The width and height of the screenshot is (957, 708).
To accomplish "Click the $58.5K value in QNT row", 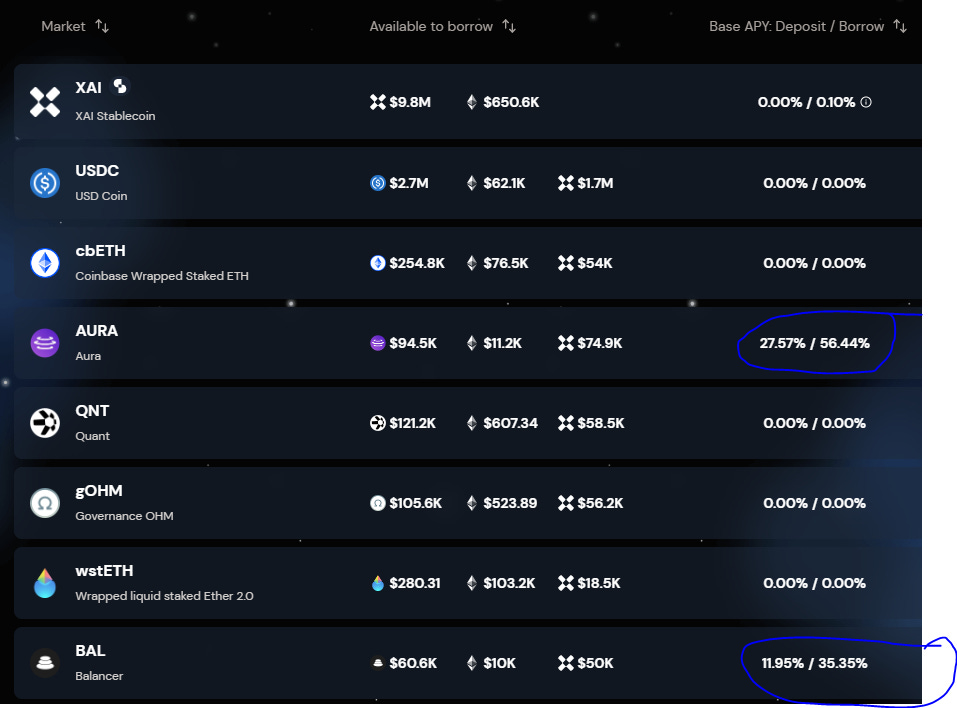I will pyautogui.click(x=601, y=423).
